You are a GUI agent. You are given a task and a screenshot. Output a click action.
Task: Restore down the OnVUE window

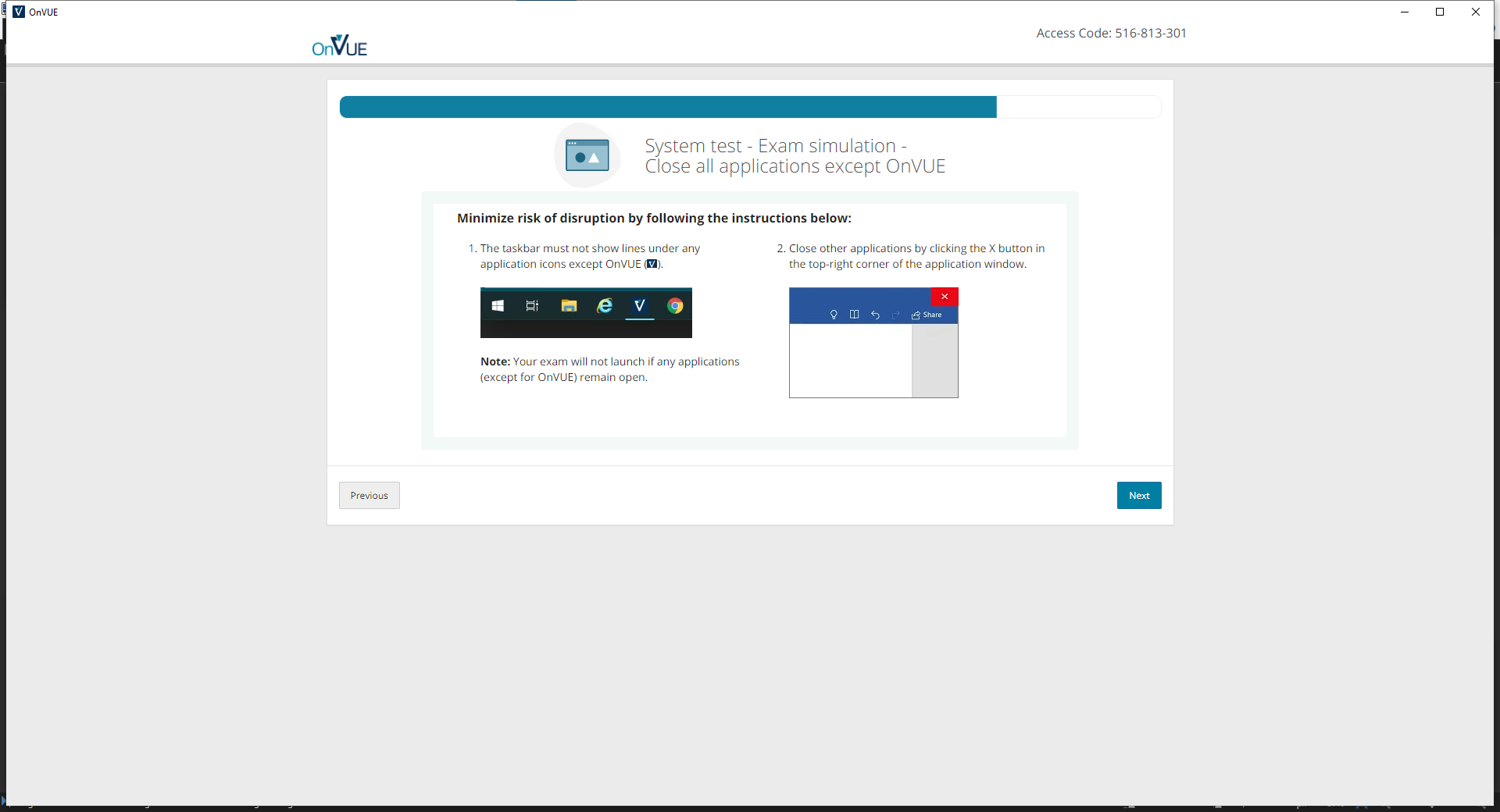pyautogui.click(x=1440, y=12)
